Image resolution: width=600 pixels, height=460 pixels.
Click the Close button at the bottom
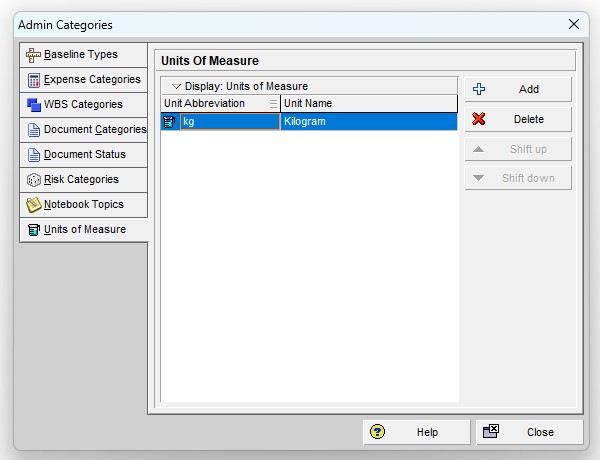pos(530,432)
